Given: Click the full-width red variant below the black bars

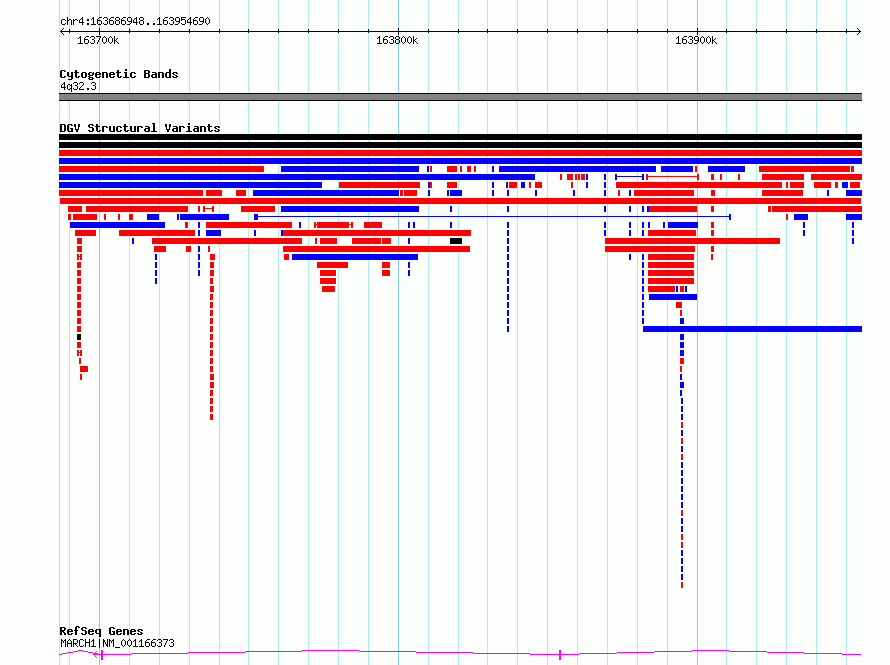Looking at the screenshot, I should [460, 153].
